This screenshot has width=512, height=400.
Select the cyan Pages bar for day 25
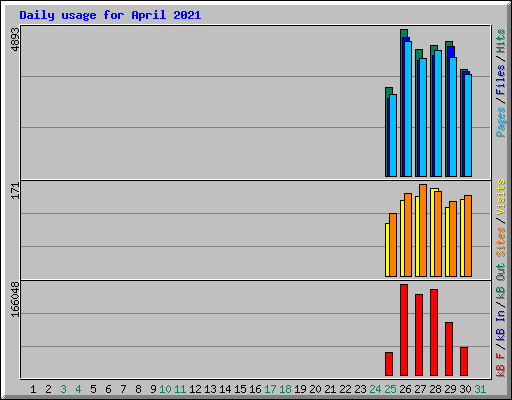pos(393,135)
